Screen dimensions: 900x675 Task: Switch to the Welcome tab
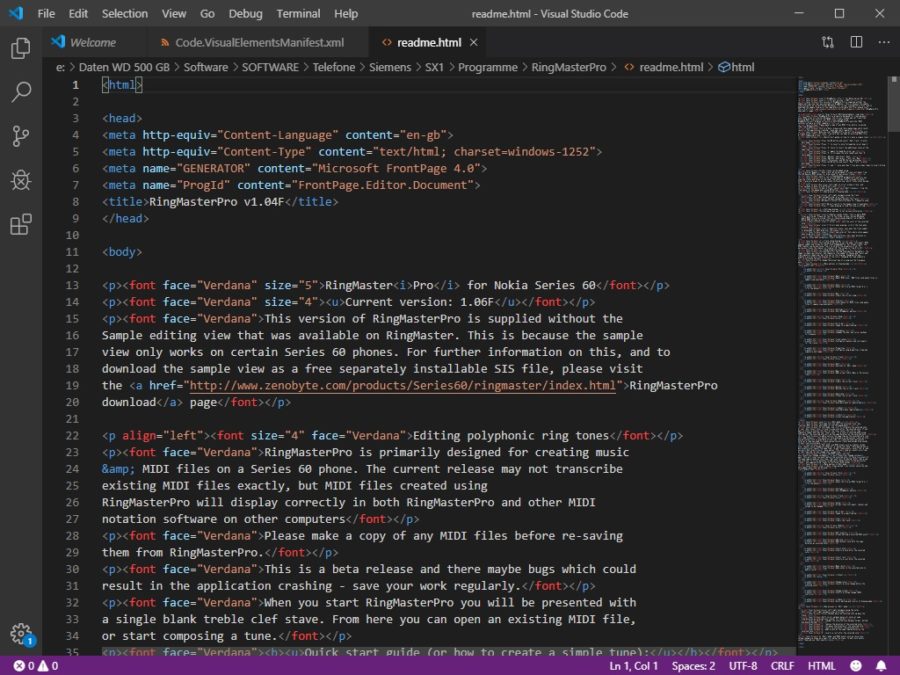tap(95, 42)
